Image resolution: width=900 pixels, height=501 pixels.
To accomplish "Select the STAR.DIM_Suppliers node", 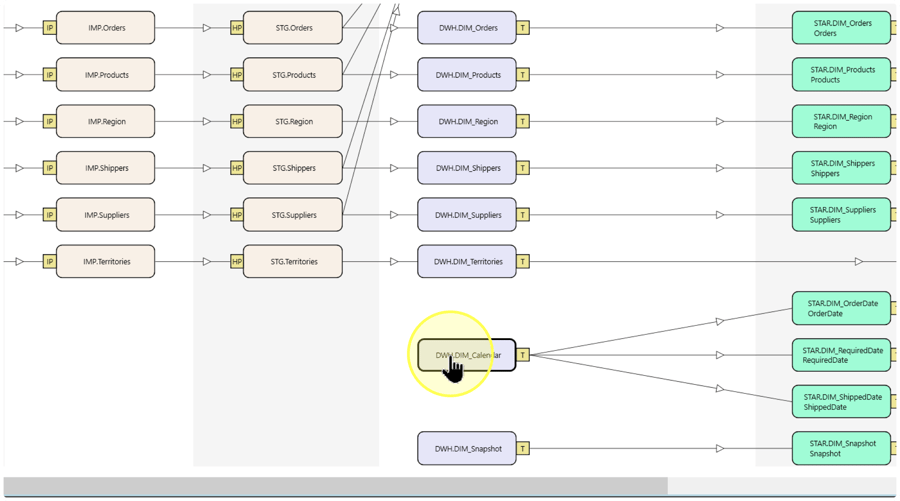I will pos(841,215).
